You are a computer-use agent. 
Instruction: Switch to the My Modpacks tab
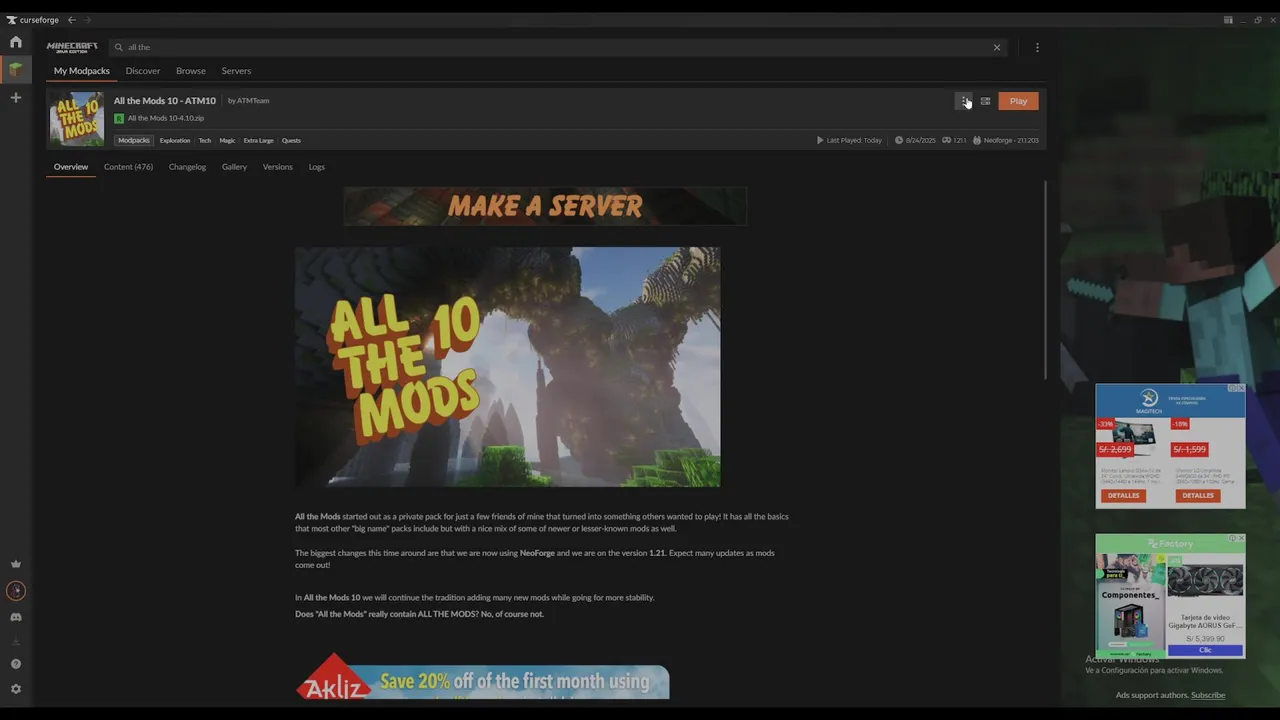pyautogui.click(x=82, y=71)
